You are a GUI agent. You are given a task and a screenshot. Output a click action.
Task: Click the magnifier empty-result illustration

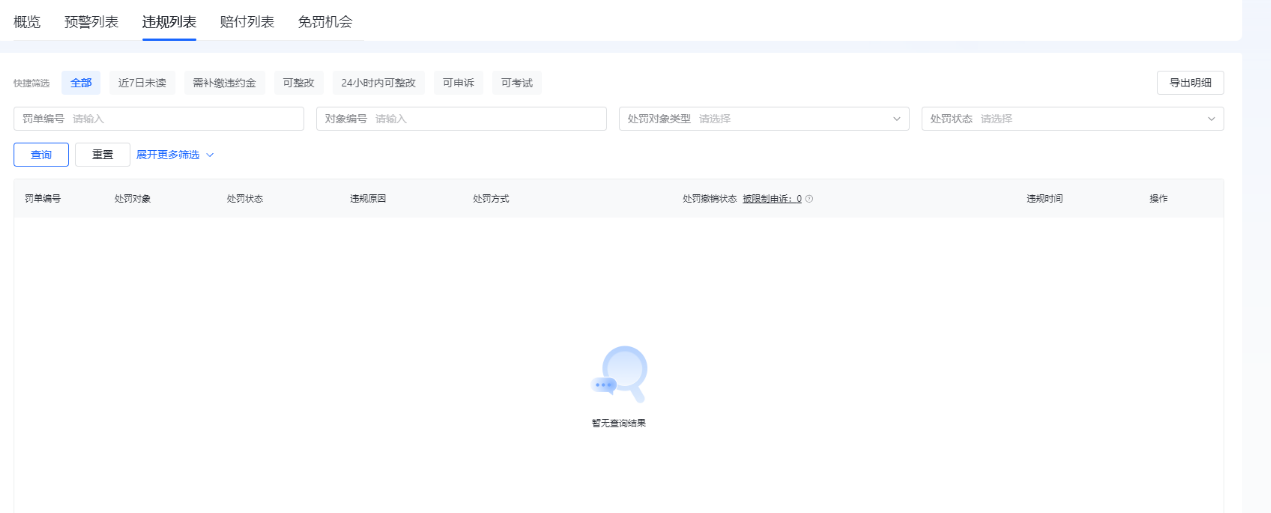620,374
